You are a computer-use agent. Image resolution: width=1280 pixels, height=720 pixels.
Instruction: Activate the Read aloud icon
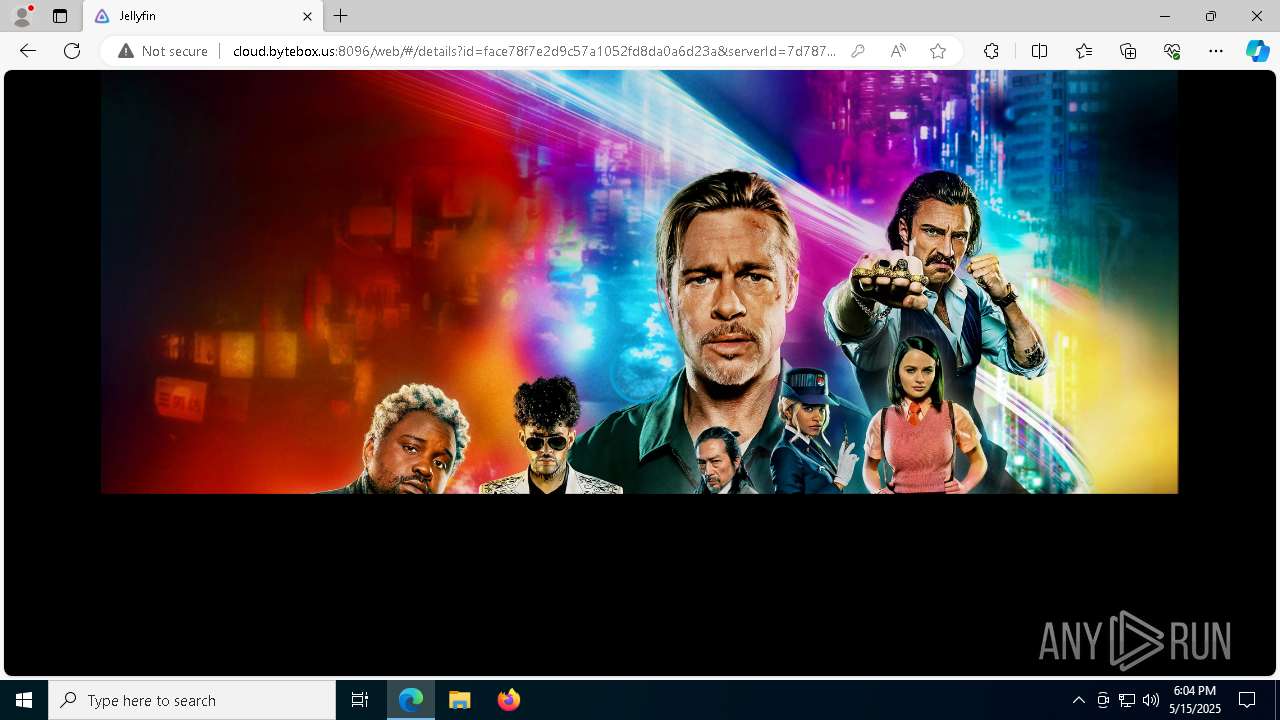click(x=898, y=51)
